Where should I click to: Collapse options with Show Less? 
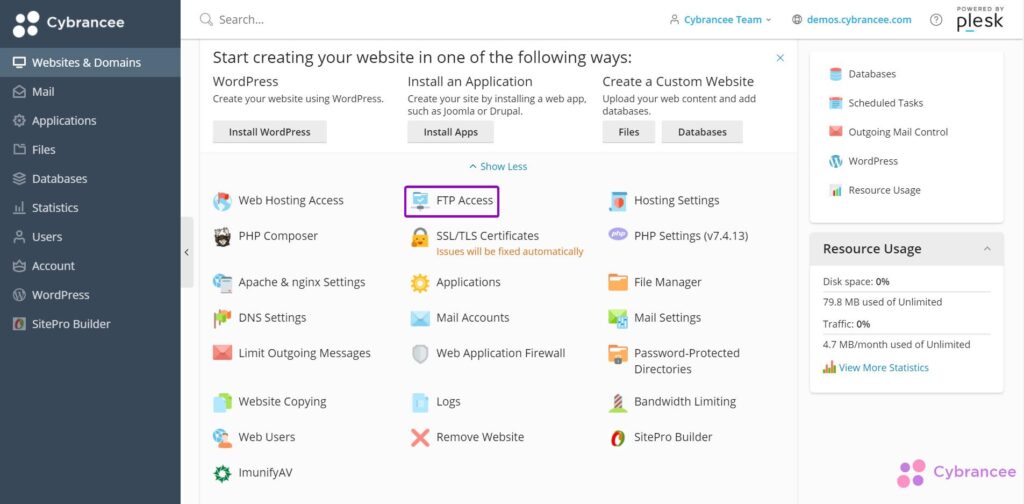498,166
